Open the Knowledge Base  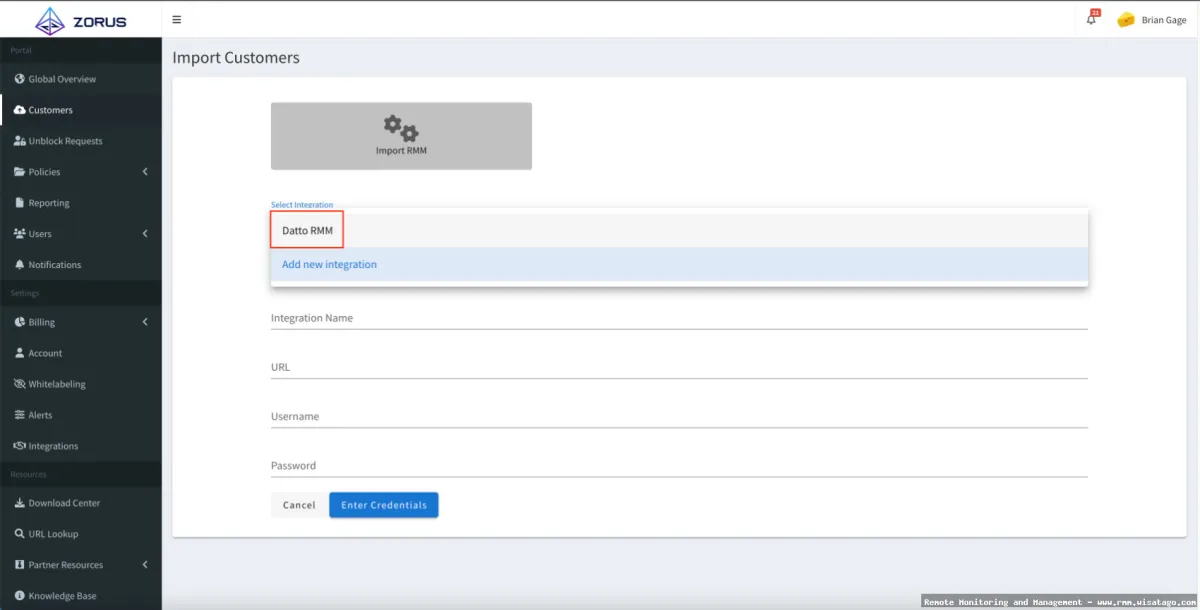tap(62, 596)
